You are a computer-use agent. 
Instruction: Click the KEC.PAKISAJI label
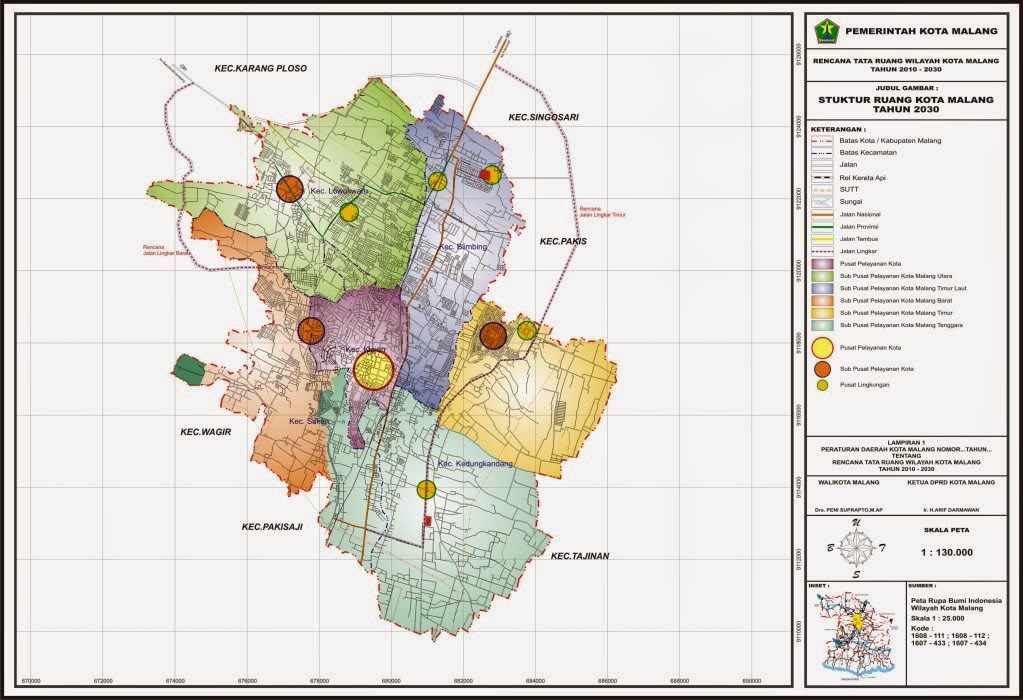(272, 526)
